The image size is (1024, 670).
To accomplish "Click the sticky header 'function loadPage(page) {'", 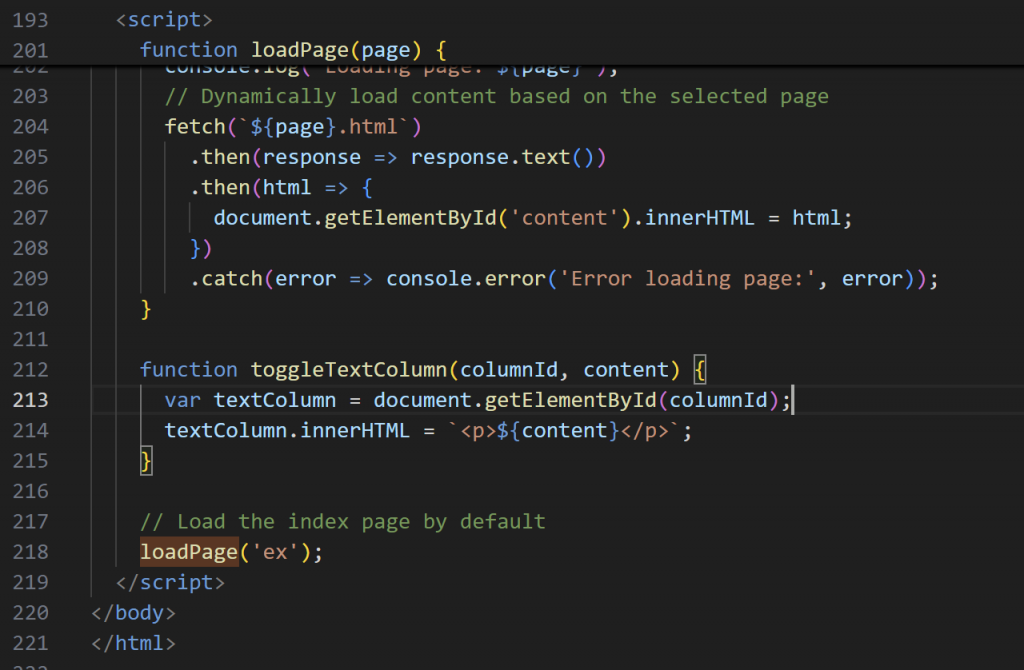I will [x=293, y=50].
